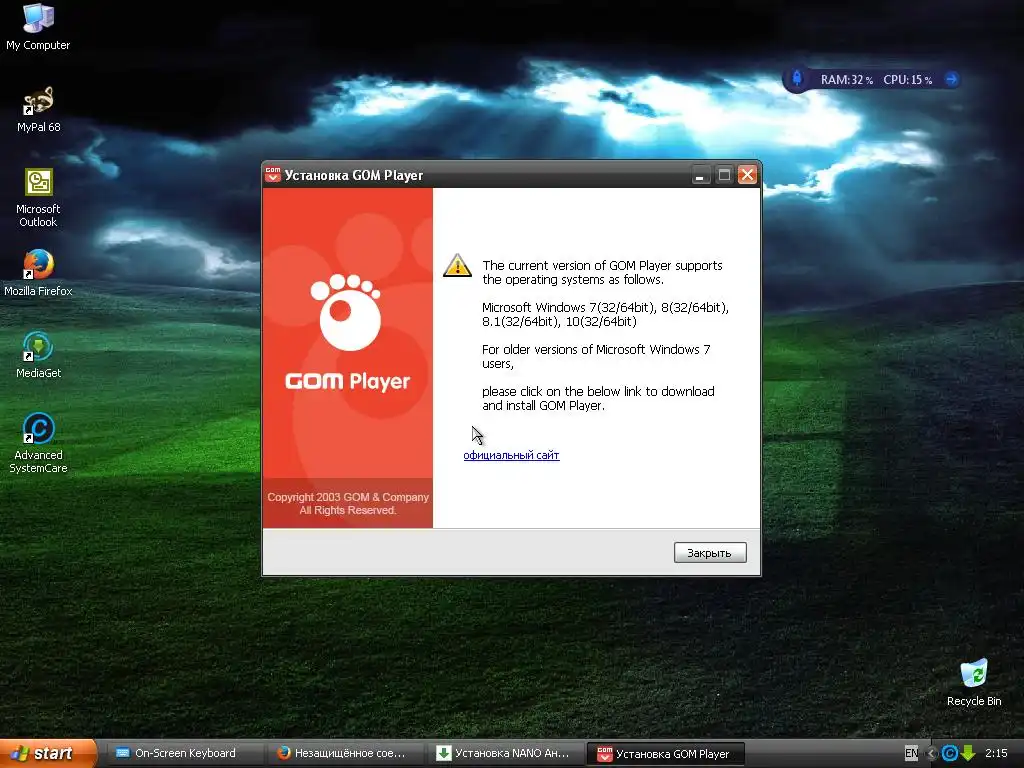1024x768 pixels.
Task: Click the EN language indicator in tray
Action: point(911,753)
